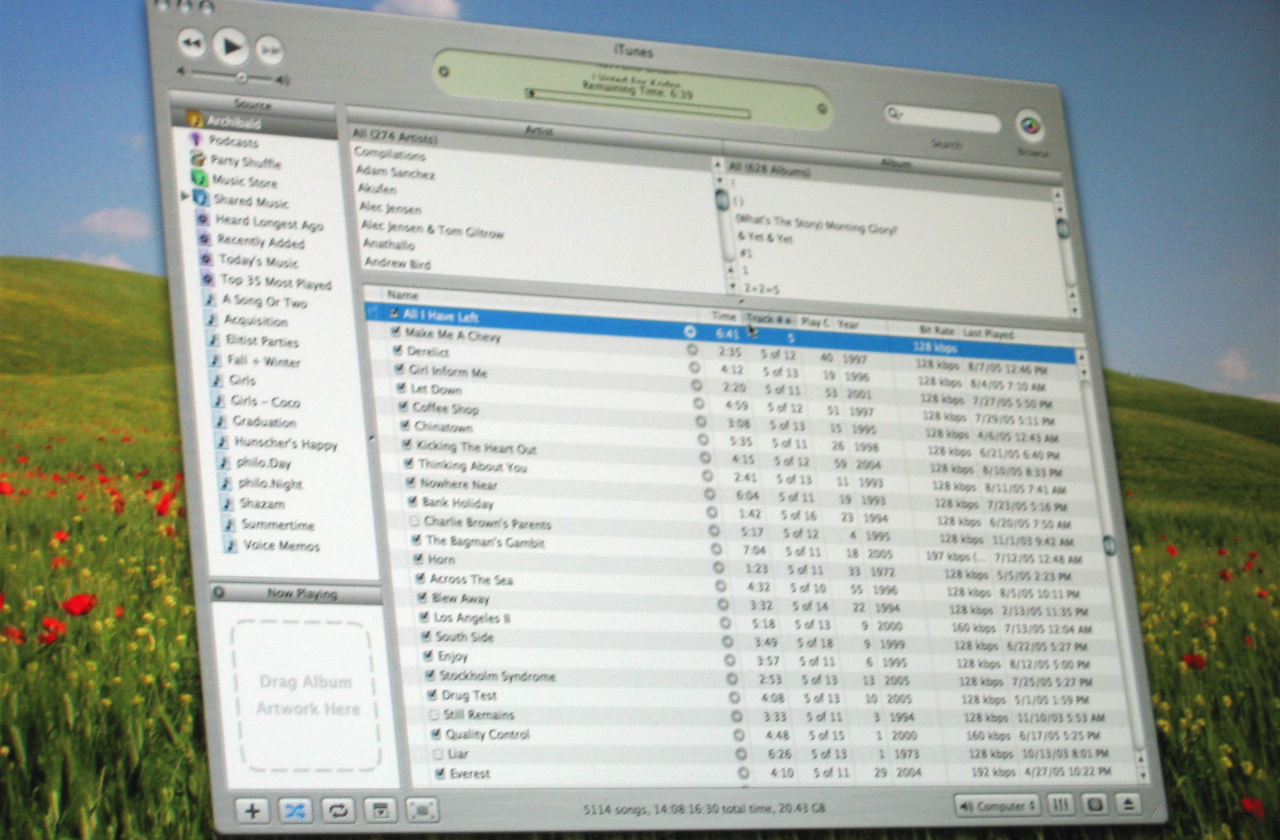Uncheck the Make Me A Chevy checkbox
The height and width of the screenshot is (840, 1280).
[x=396, y=331]
